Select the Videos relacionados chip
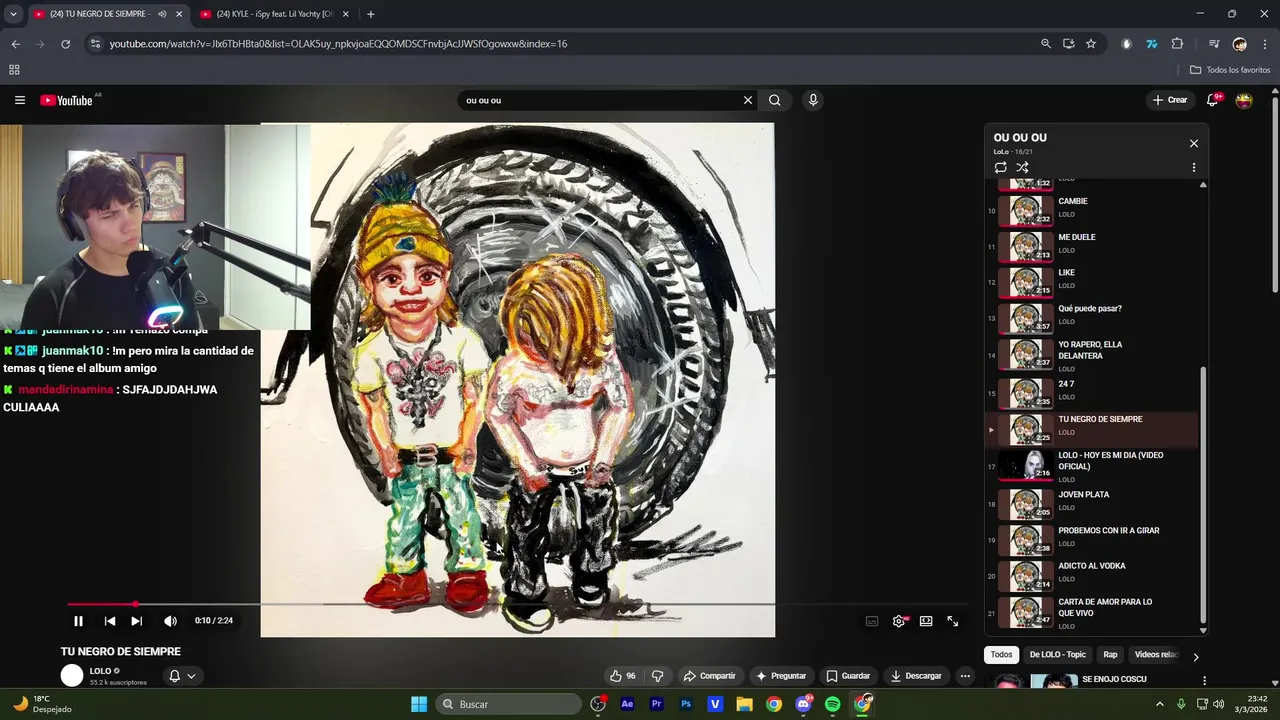Image resolution: width=1280 pixels, height=720 pixels. tap(1156, 655)
